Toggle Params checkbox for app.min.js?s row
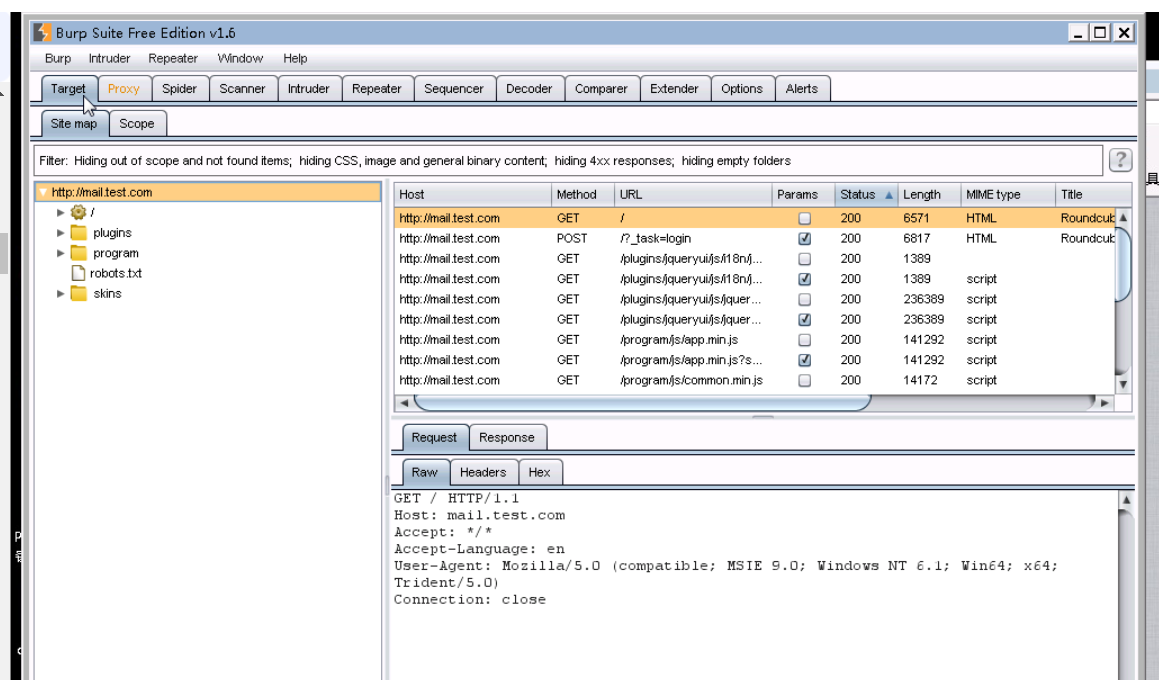The width and height of the screenshot is (1159, 680). tap(805, 360)
